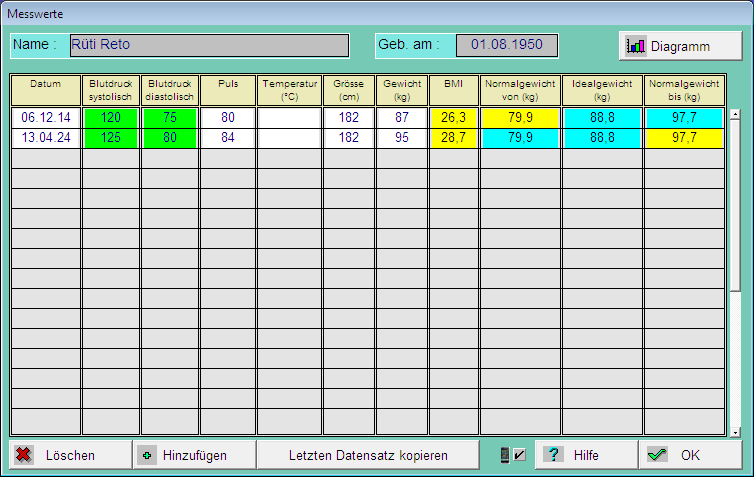Image resolution: width=754 pixels, height=477 pixels.
Task: Click the Name field Rüti Reto
Action: pos(208,45)
